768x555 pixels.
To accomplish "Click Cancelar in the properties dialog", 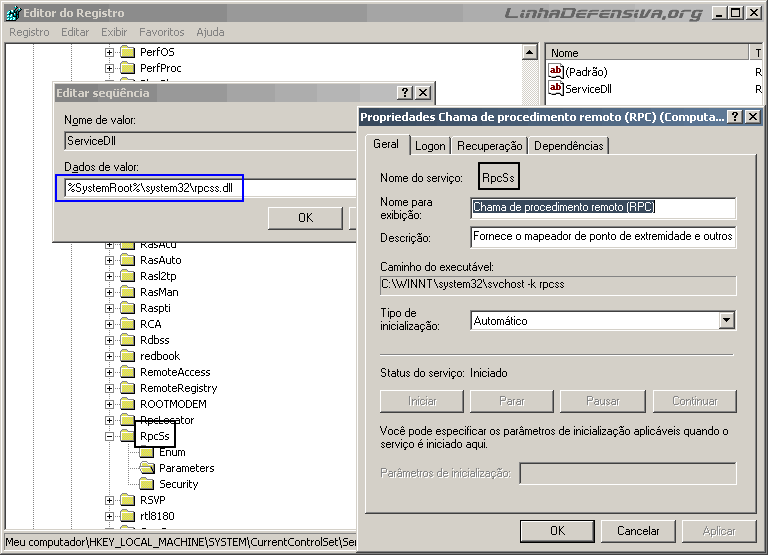I will (637, 530).
